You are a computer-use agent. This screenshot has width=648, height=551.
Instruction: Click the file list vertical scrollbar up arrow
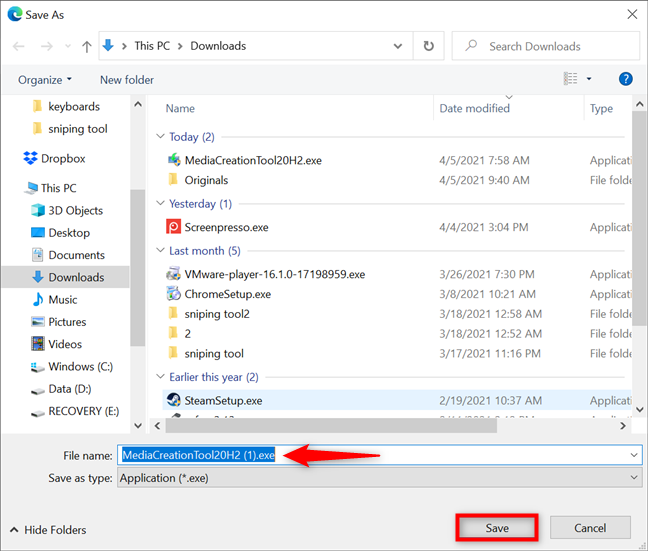click(639, 104)
